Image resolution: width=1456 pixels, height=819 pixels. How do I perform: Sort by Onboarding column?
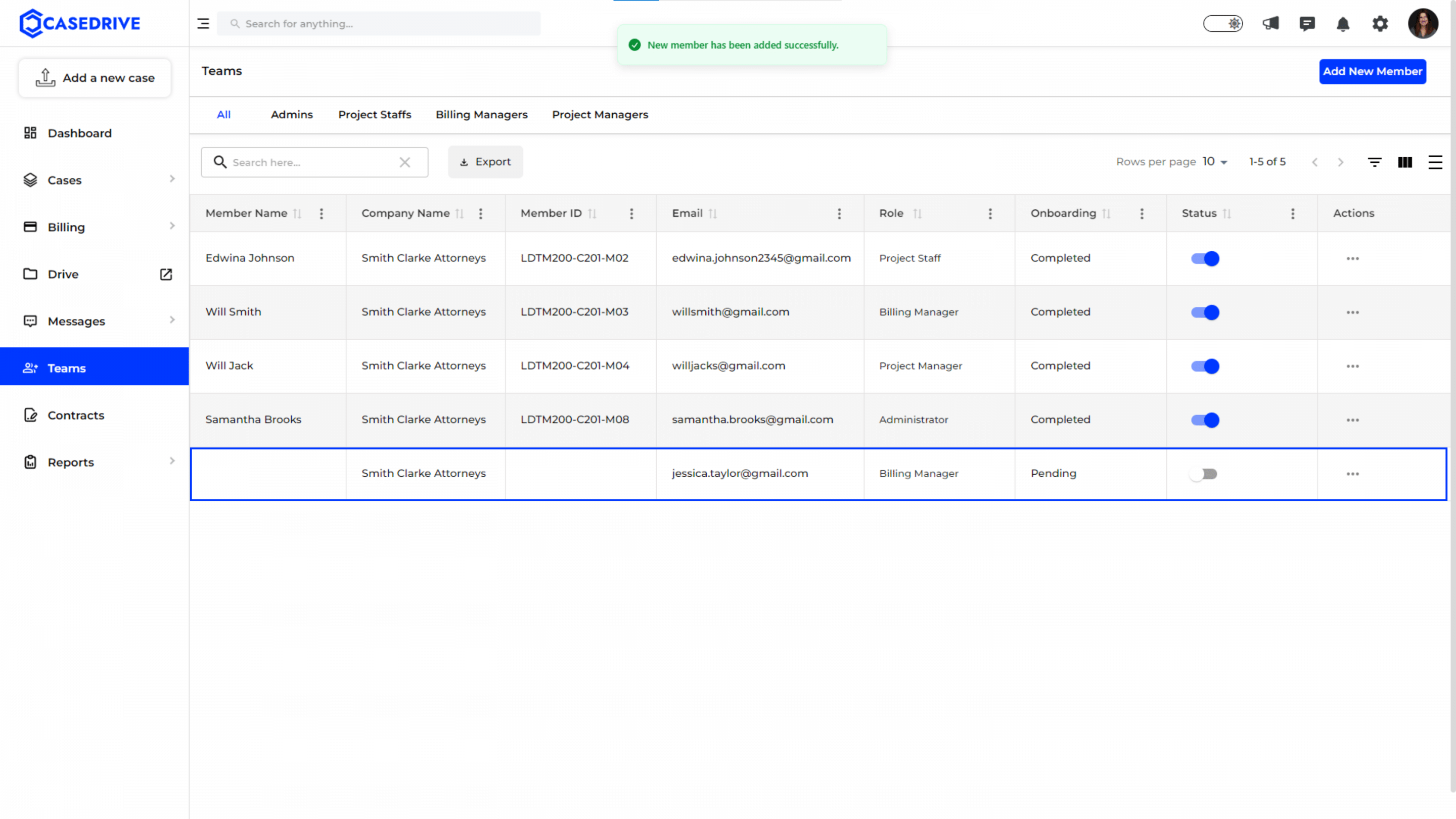pos(1107,214)
